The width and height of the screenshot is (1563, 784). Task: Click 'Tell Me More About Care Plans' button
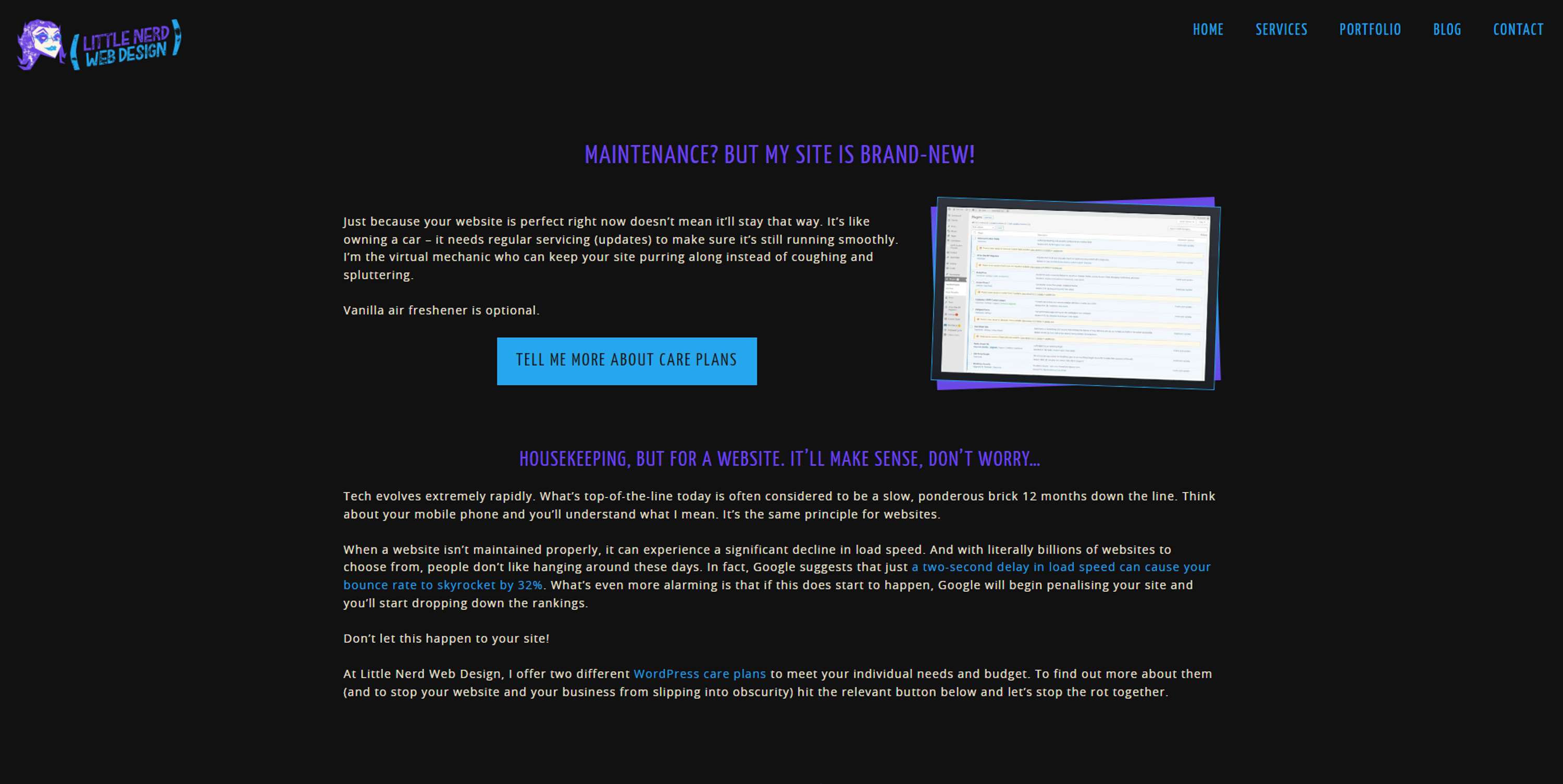(627, 361)
